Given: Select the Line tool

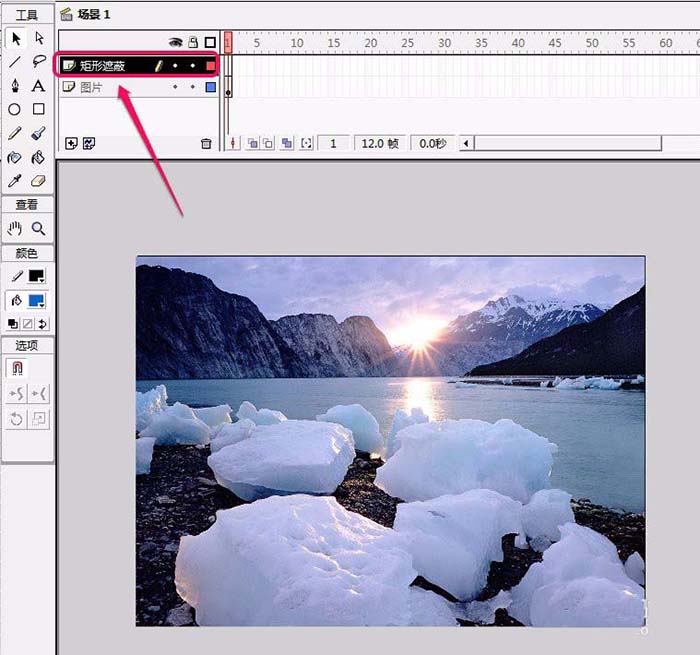Looking at the screenshot, I should [x=15, y=62].
